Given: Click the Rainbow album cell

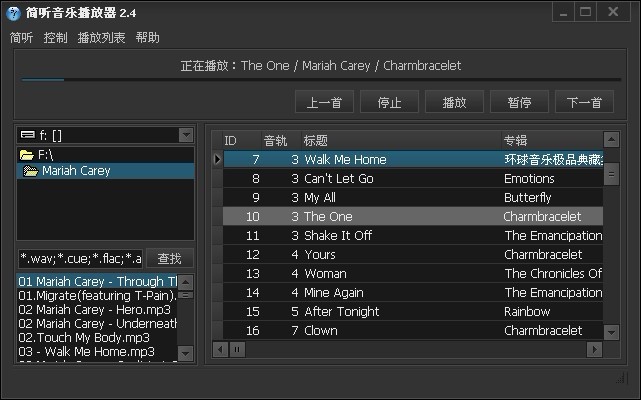Looking at the screenshot, I should pos(552,312).
